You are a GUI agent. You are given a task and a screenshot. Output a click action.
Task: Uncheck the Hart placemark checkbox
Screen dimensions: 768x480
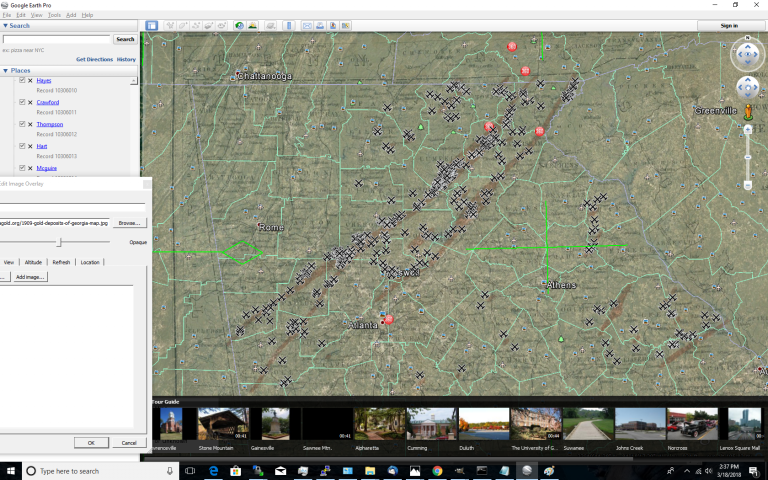click(22, 145)
